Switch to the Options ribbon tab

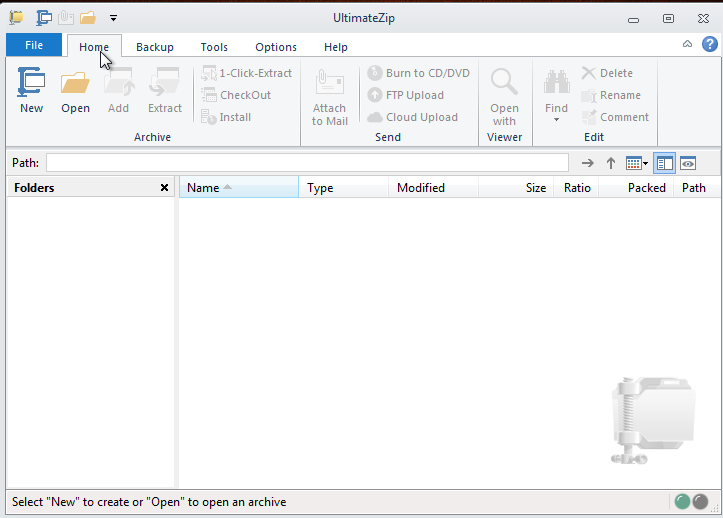tap(276, 47)
